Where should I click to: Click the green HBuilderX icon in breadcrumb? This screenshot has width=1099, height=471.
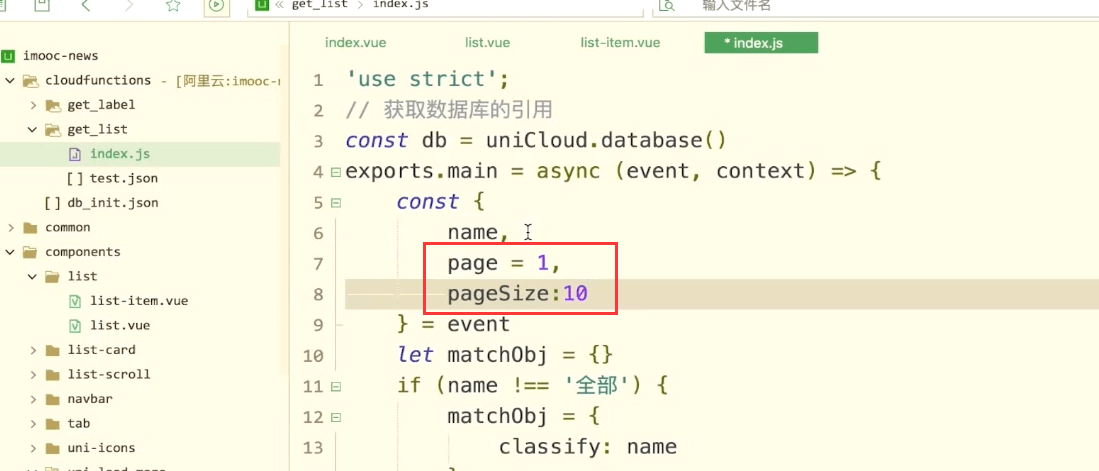click(x=261, y=5)
